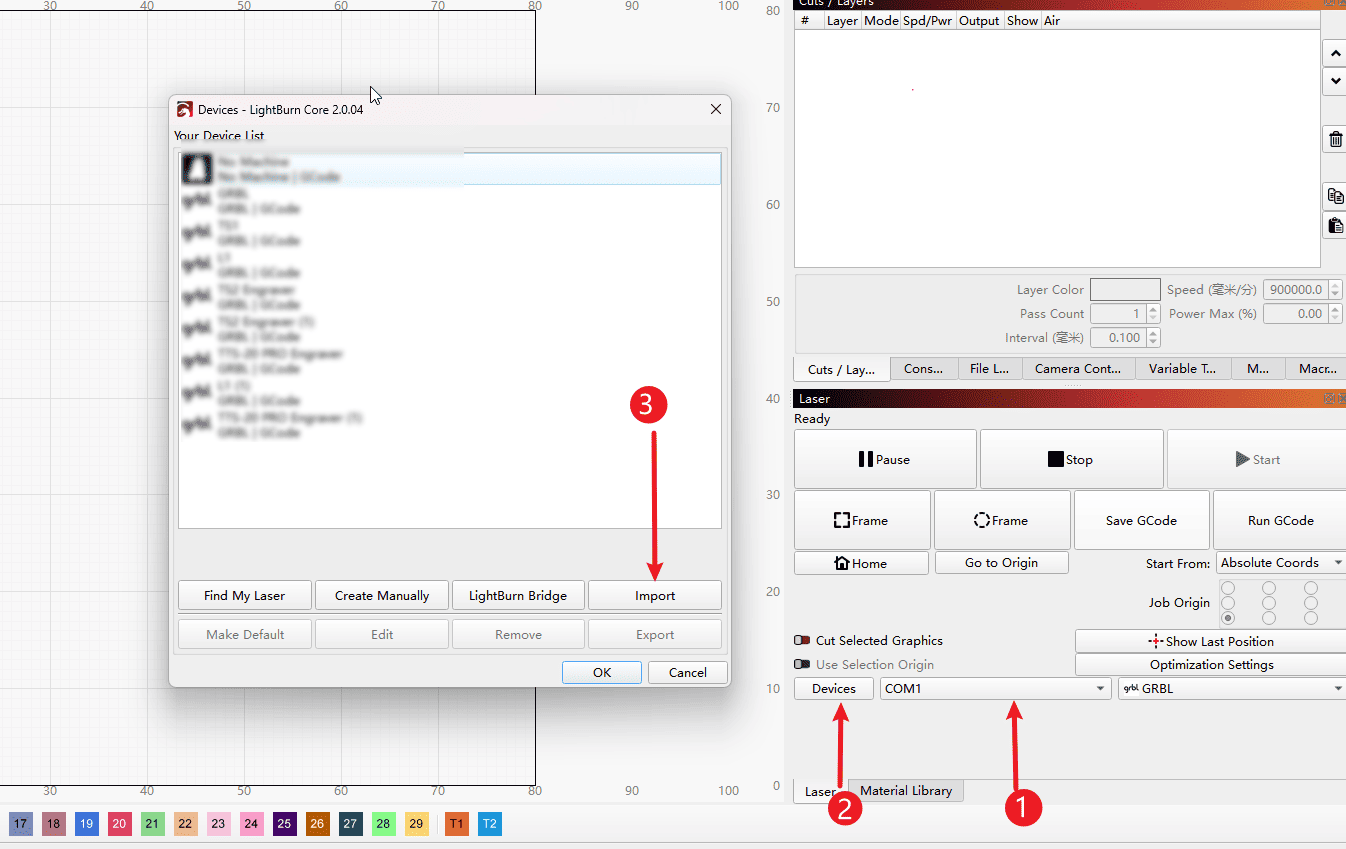Click the trash delete layer icon

1335,140
